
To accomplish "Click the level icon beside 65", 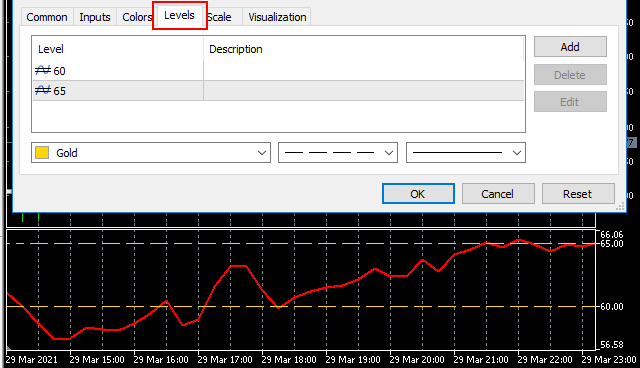I will [x=43, y=91].
